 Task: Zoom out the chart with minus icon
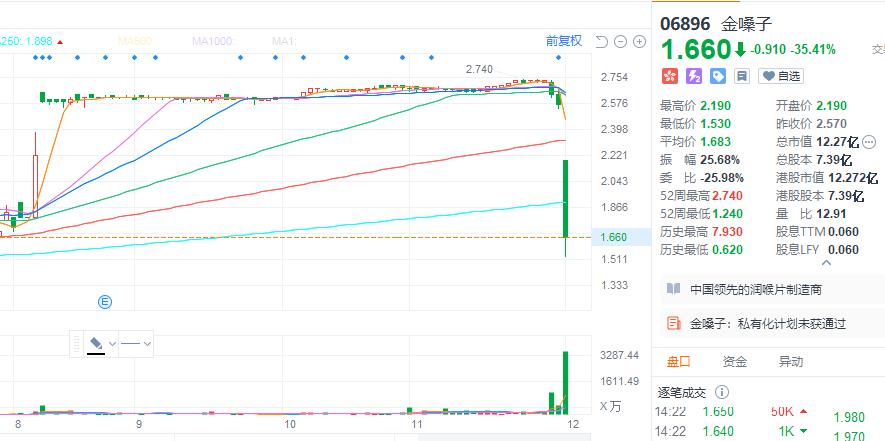tap(620, 41)
